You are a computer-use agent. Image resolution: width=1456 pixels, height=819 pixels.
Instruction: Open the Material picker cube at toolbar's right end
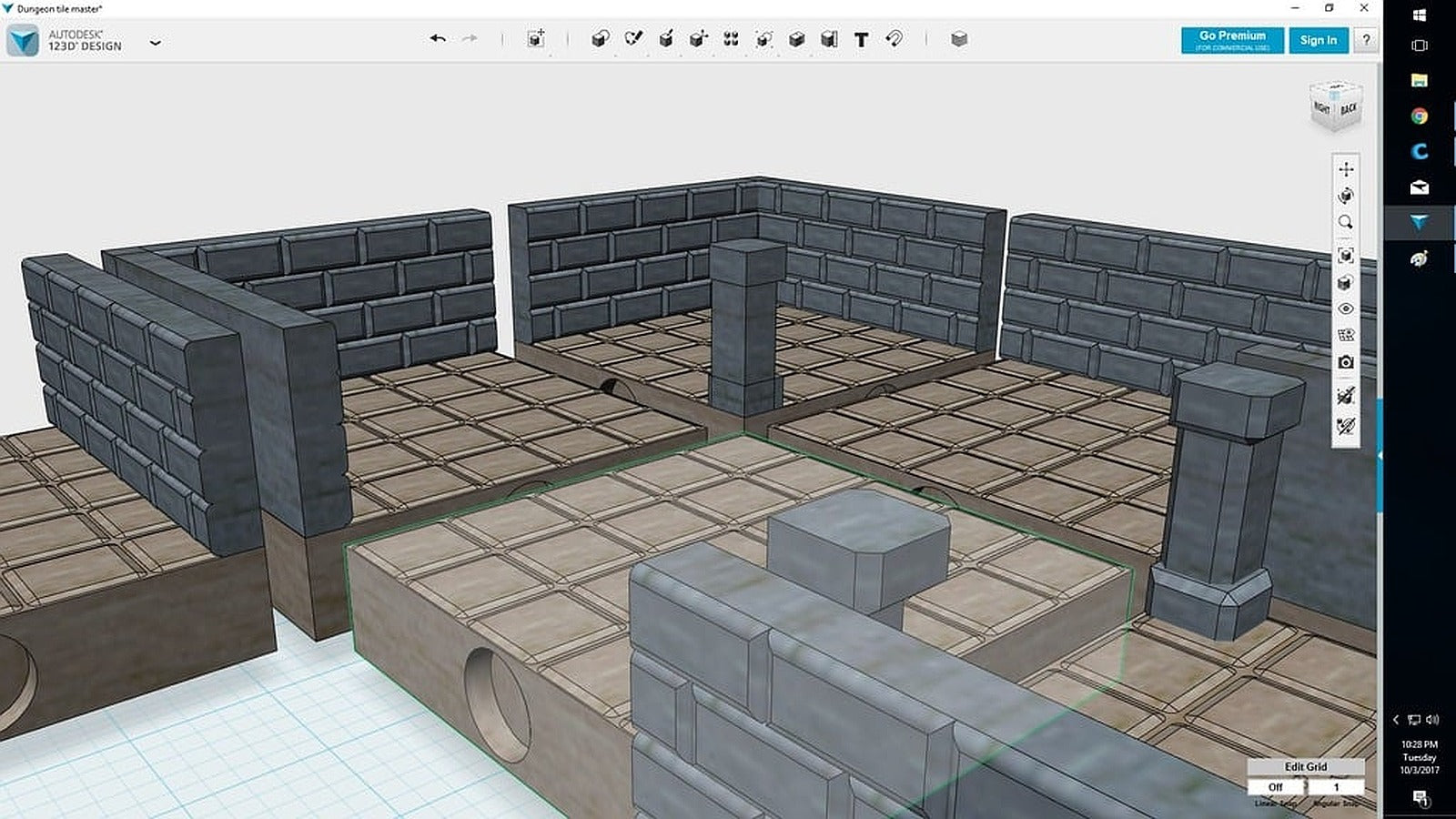pos(960,39)
